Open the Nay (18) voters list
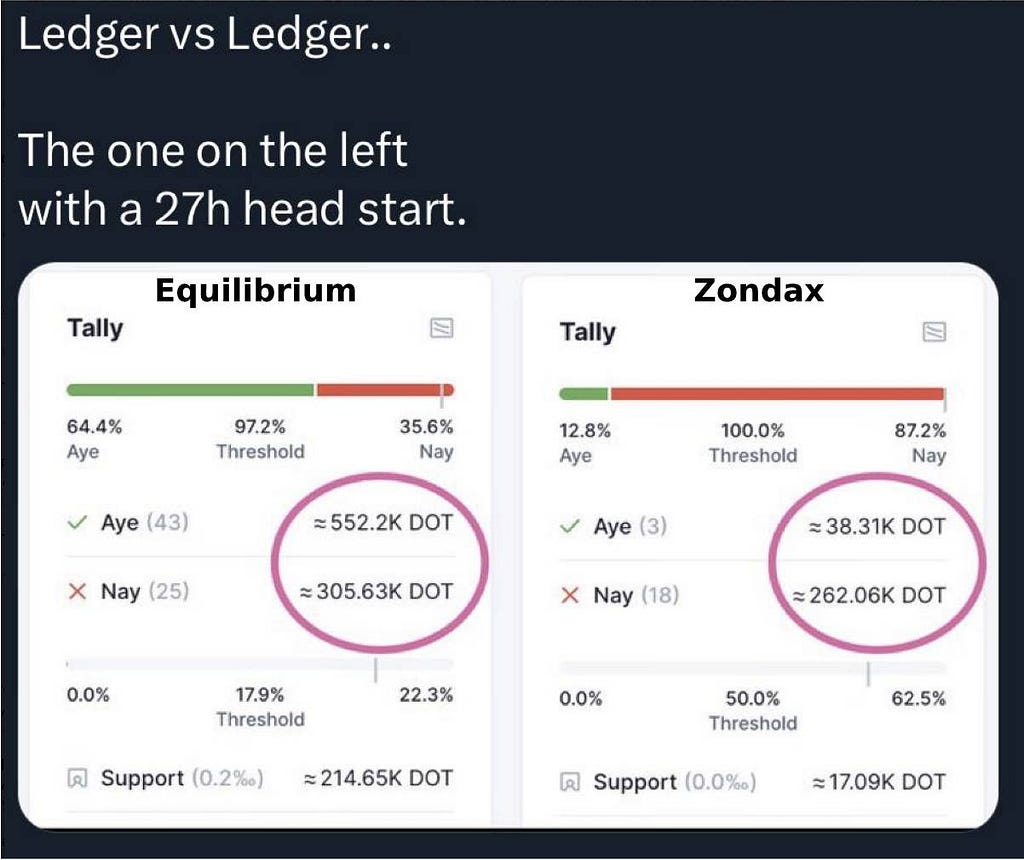Viewport: 1024px width, 860px height. [x=636, y=596]
